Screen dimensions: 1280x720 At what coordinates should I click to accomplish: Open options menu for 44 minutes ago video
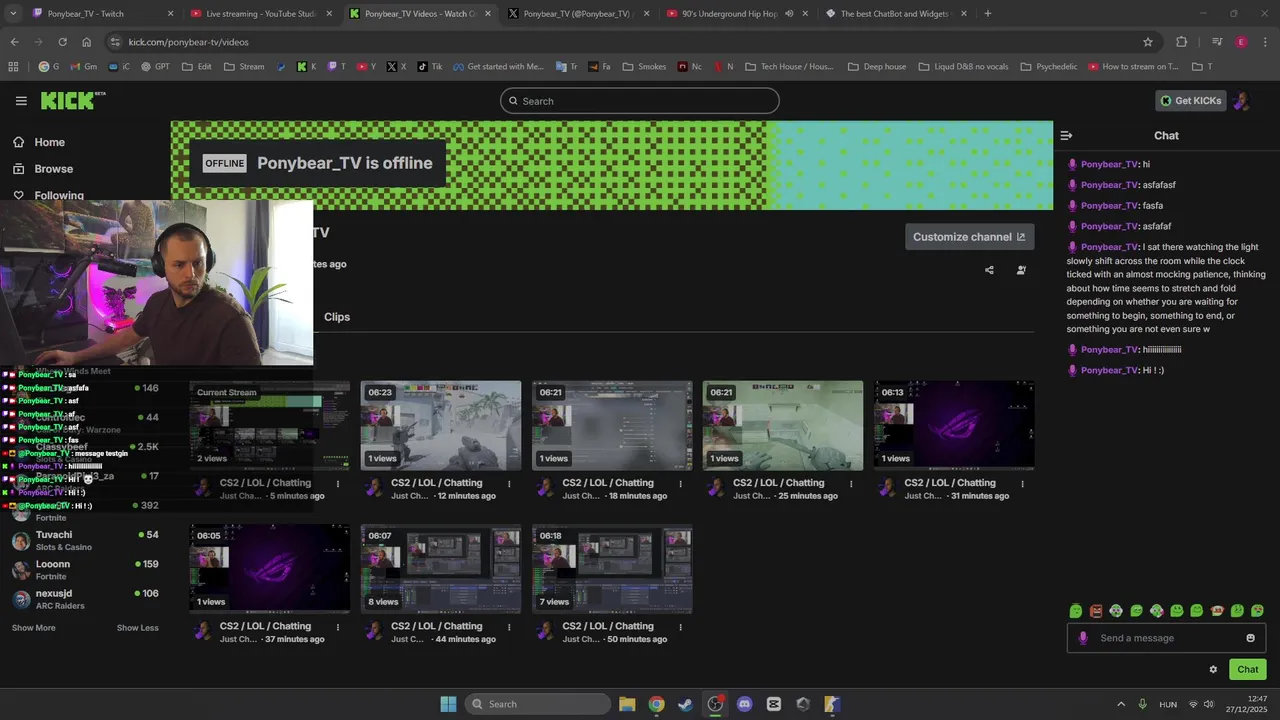[509, 627]
